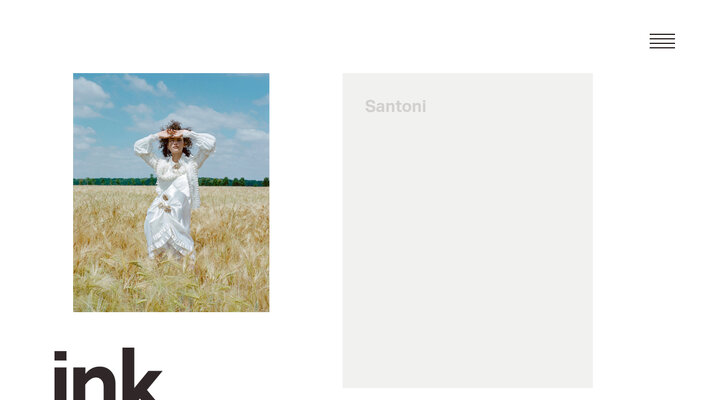
Task: Click the letter "n" of the ink logo
Action: [x=95, y=381]
